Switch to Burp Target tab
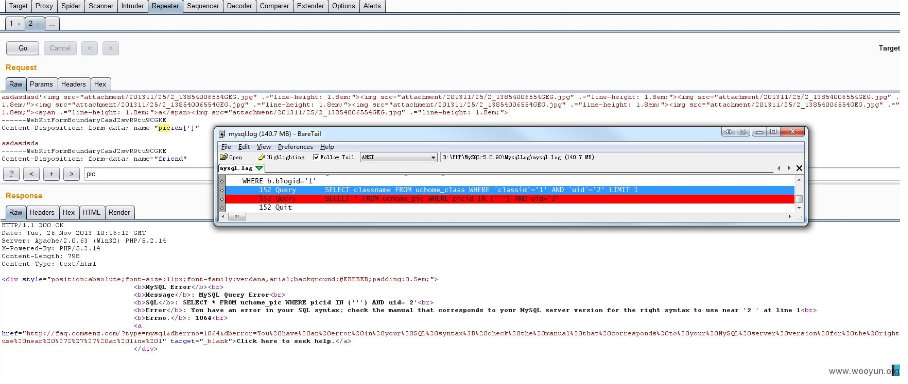 [18, 6]
